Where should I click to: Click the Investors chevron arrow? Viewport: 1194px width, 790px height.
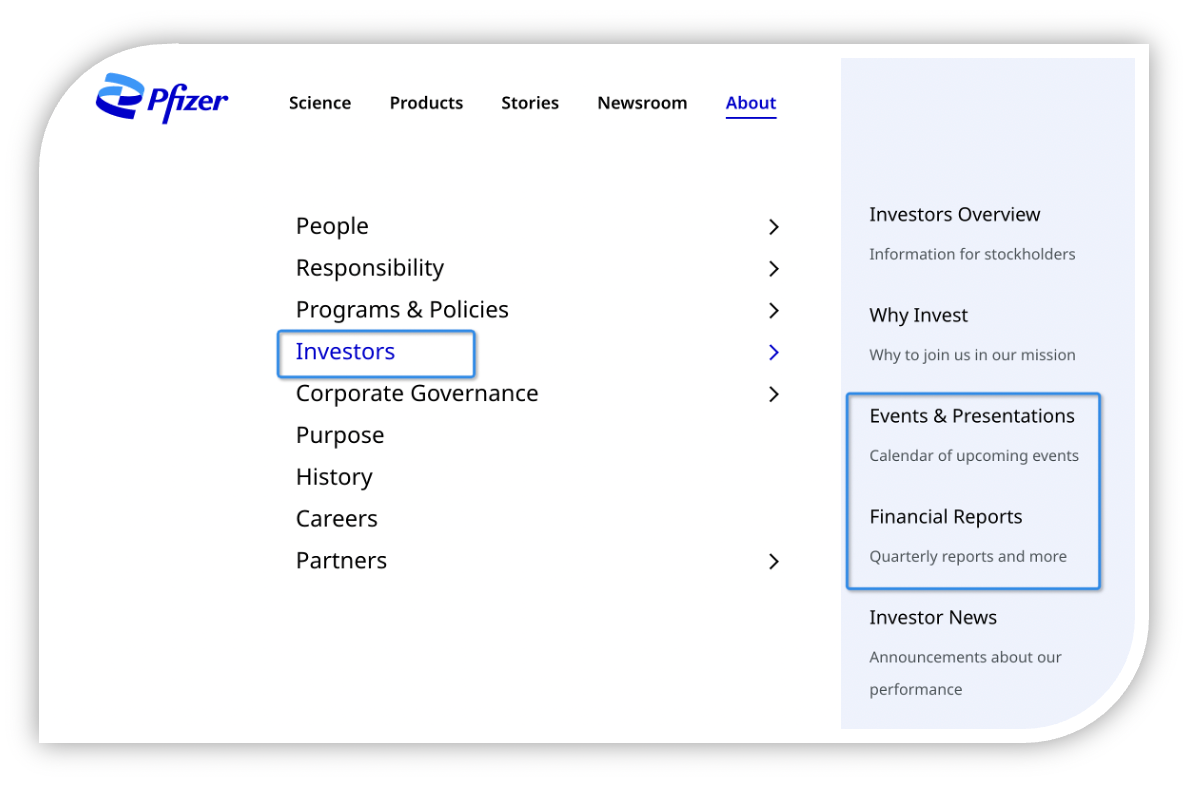773,352
